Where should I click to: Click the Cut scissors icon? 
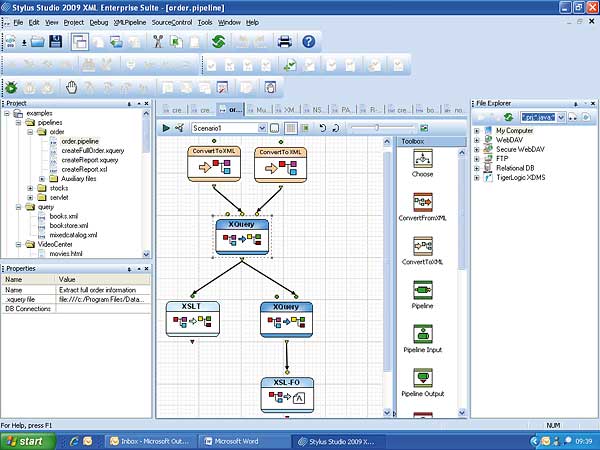tap(158, 41)
